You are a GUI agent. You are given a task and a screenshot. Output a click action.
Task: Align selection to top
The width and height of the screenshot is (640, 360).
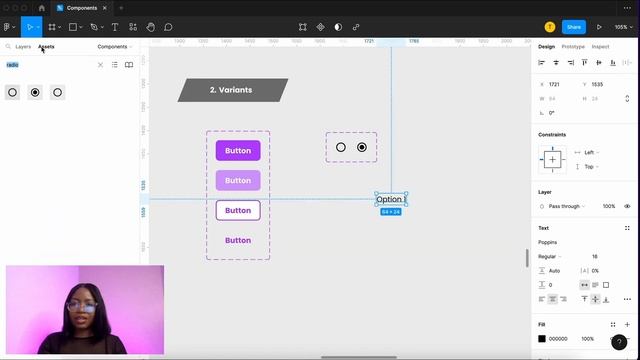click(x=584, y=62)
